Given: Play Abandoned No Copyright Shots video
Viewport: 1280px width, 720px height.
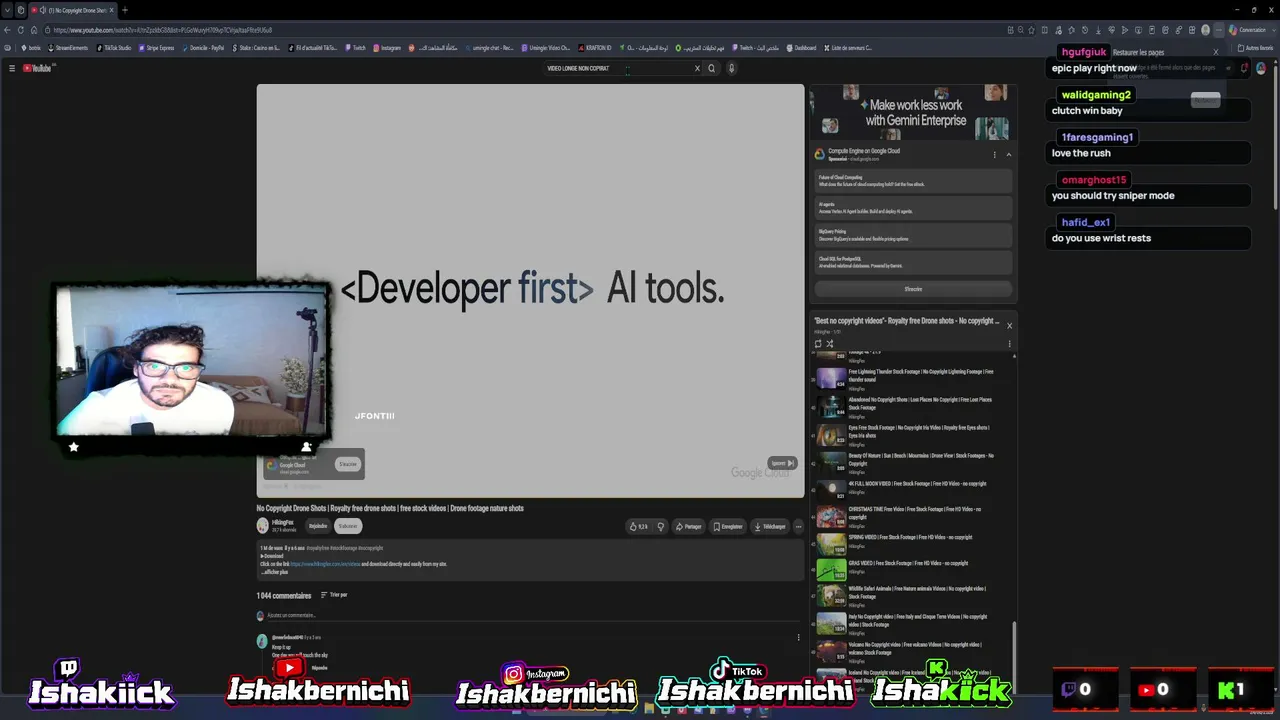Looking at the screenshot, I should pos(912,406).
